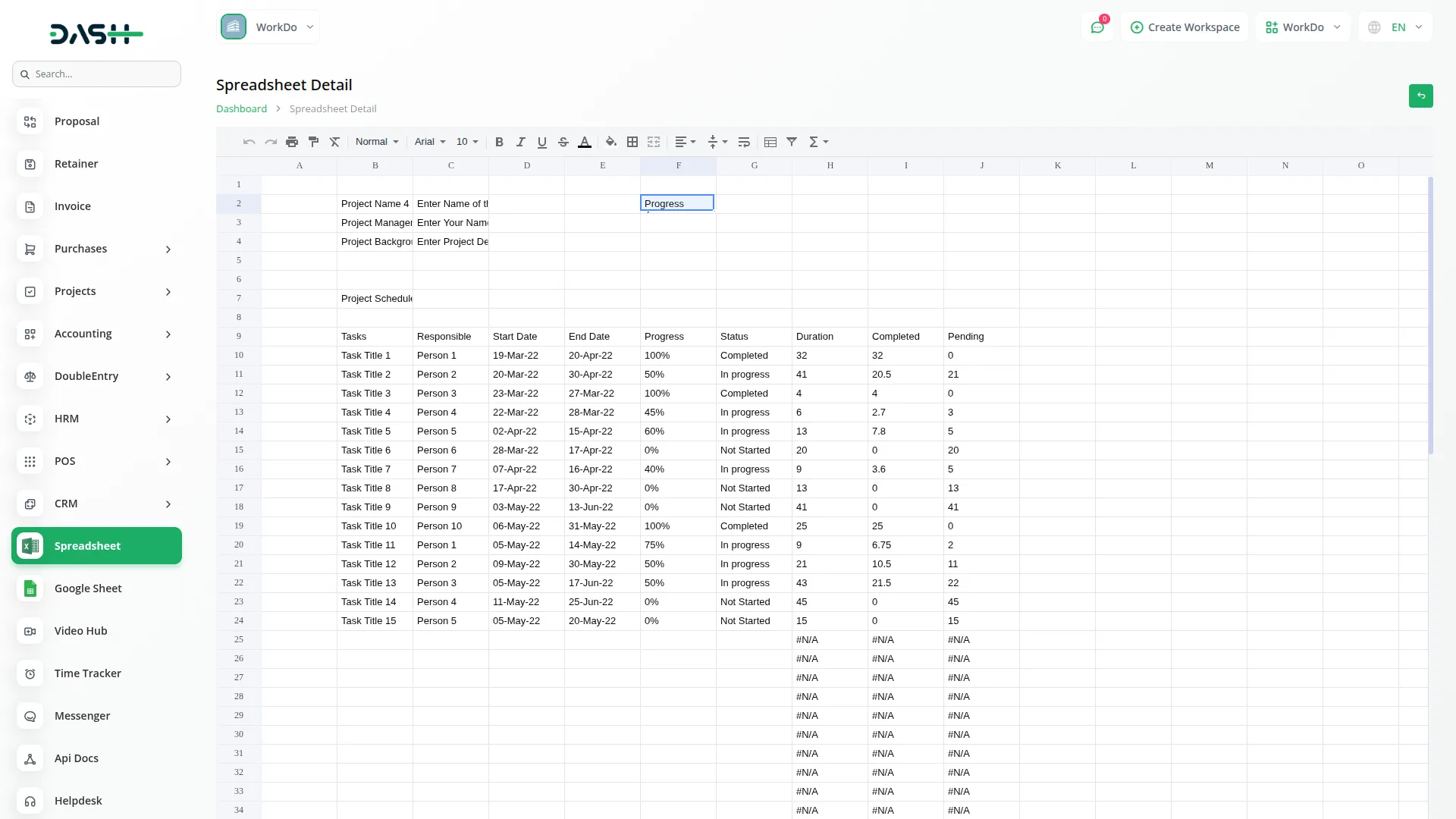This screenshot has width=1456, height=819.
Task: Expand the Accounting sidebar section
Action: (x=83, y=334)
